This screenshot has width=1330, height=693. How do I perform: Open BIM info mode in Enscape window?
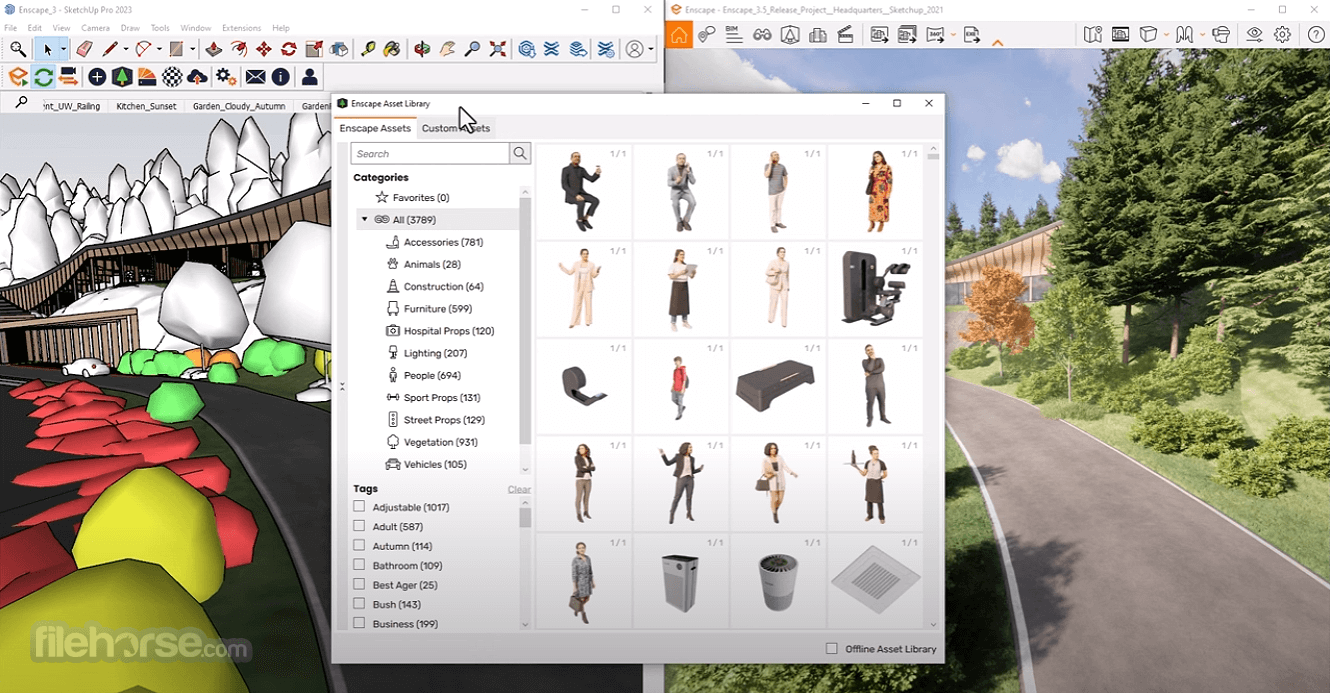tap(734, 35)
